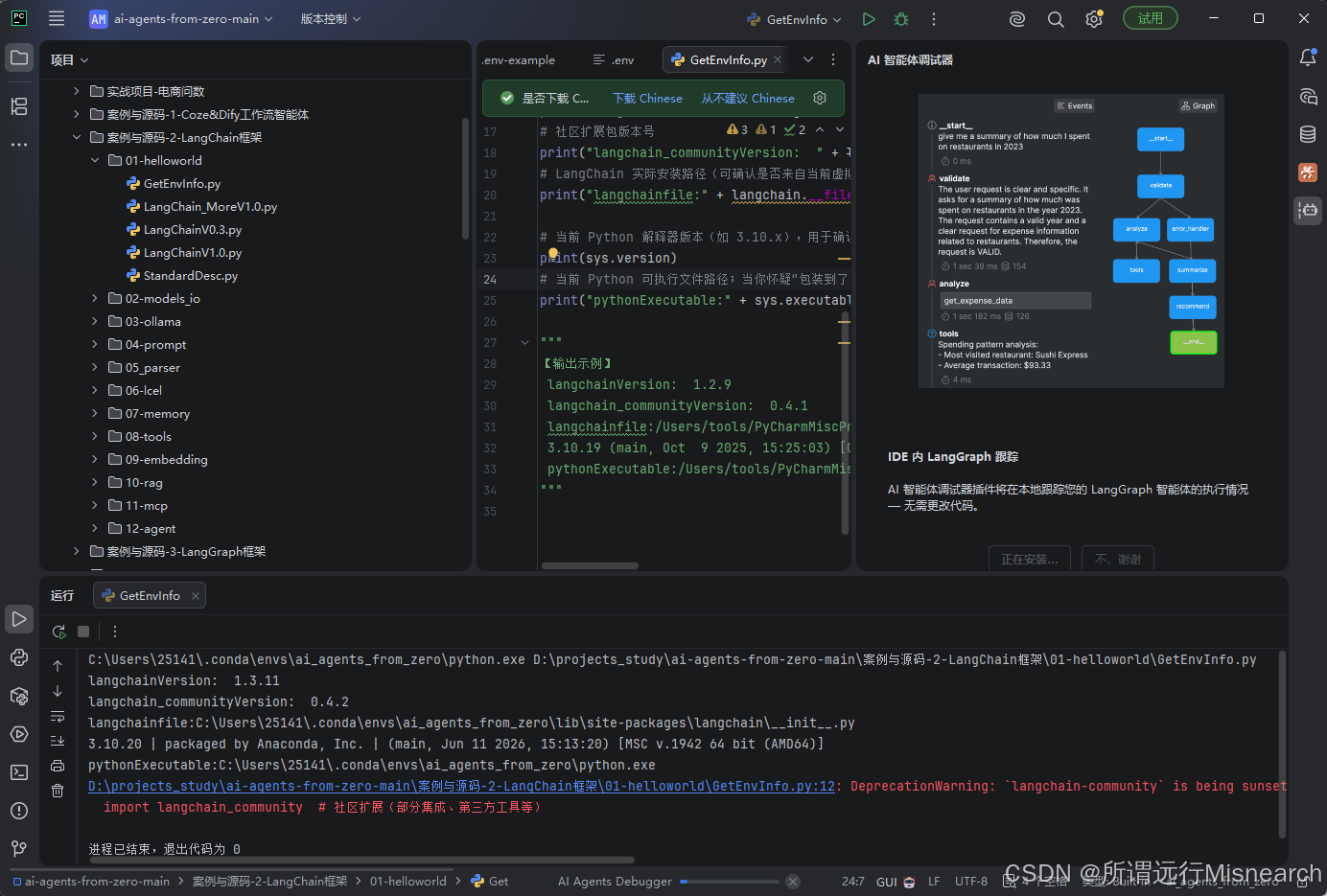Viewport: 1327px width, 896px height.
Task: Collapse 案例与源码-2-LangChain框架 folder
Action: click(x=77, y=137)
